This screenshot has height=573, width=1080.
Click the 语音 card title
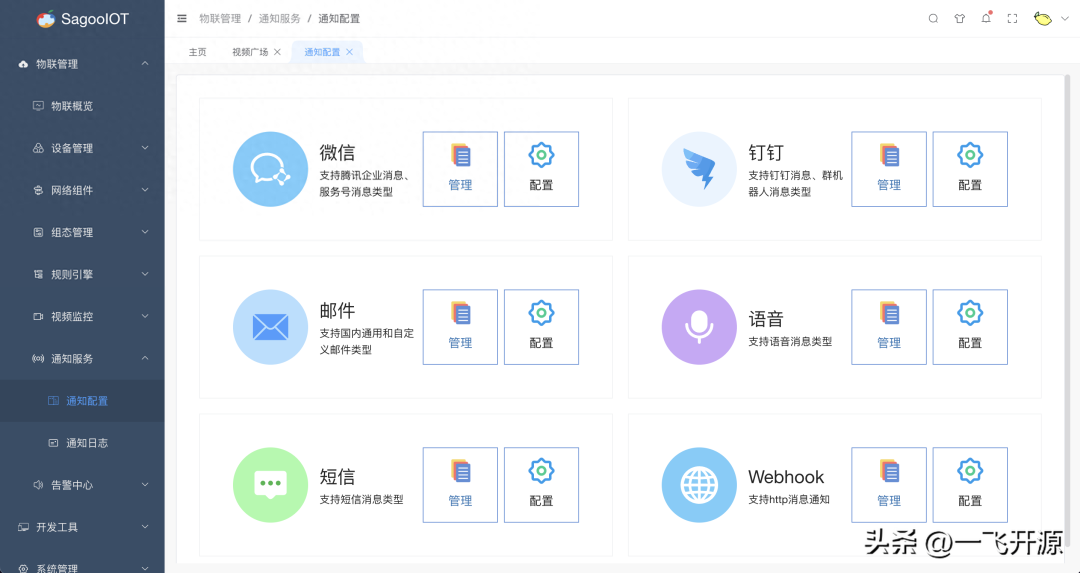[x=766, y=319]
